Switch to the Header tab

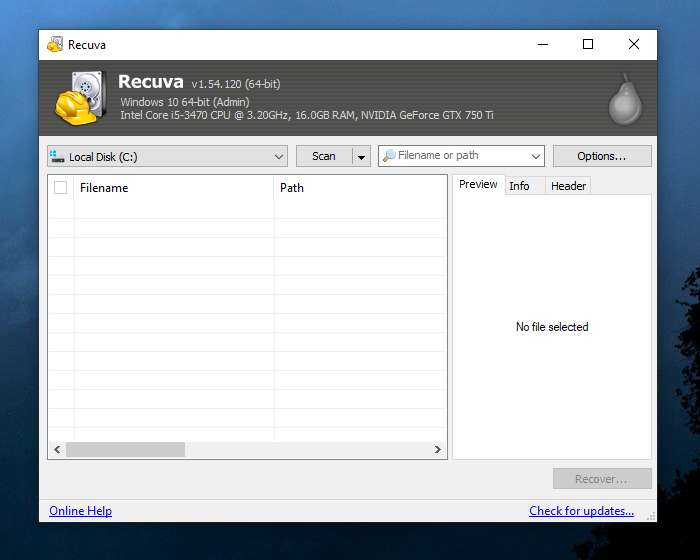point(568,186)
